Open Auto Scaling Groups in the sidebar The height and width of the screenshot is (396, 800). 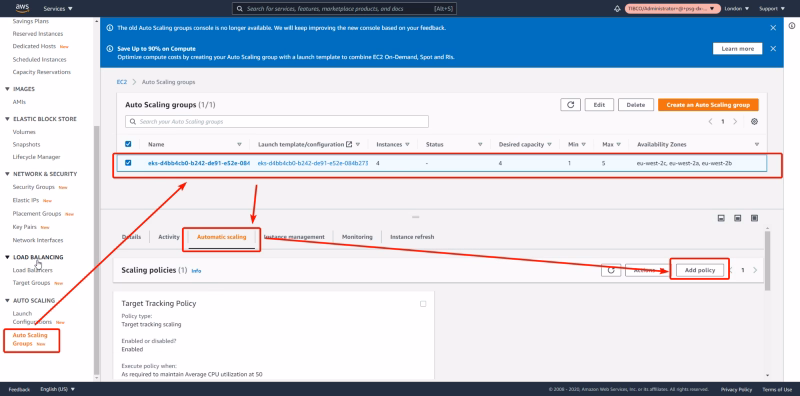coord(30,339)
